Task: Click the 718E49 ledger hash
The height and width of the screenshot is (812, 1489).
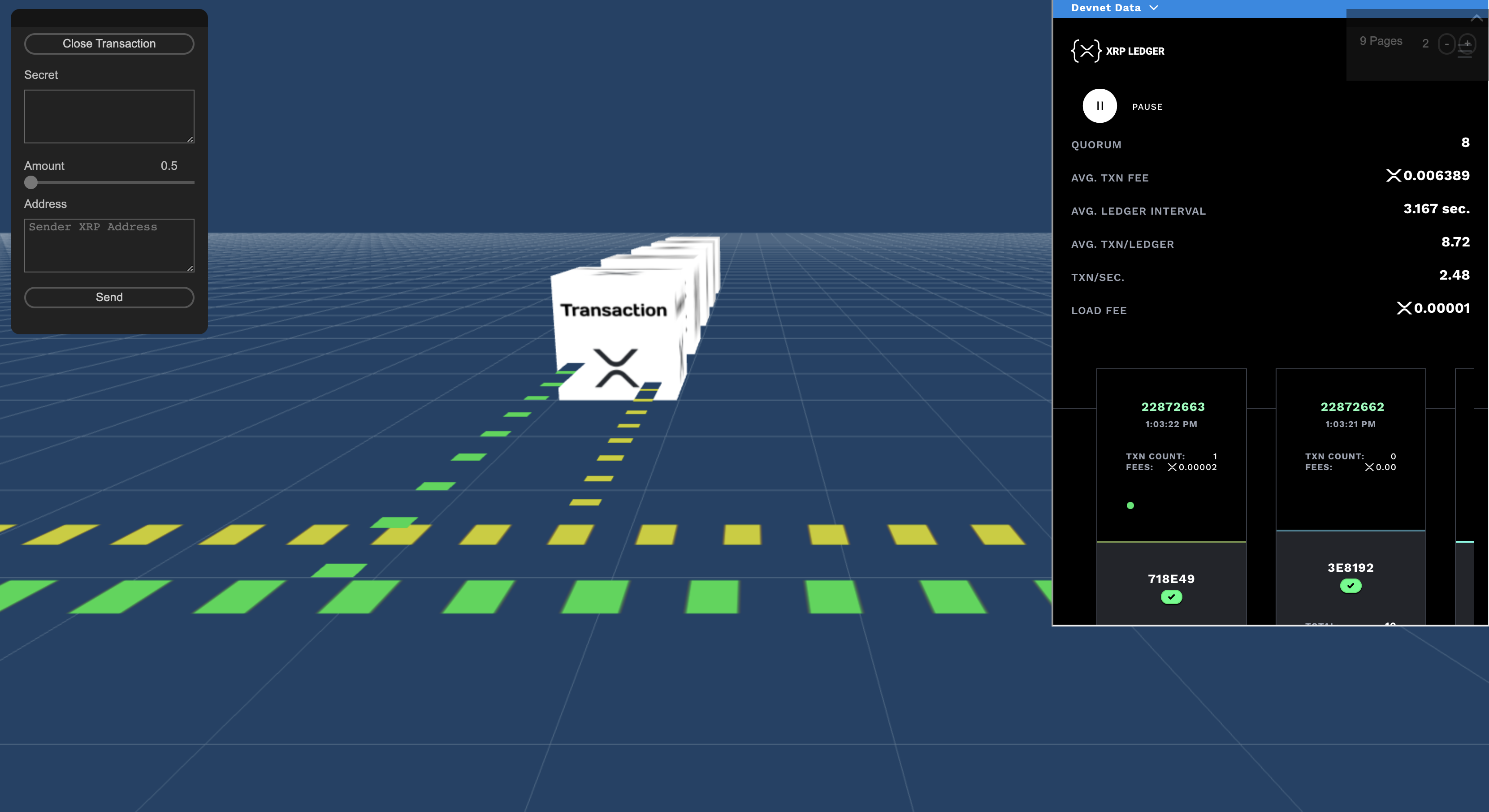Action: coord(1171,579)
